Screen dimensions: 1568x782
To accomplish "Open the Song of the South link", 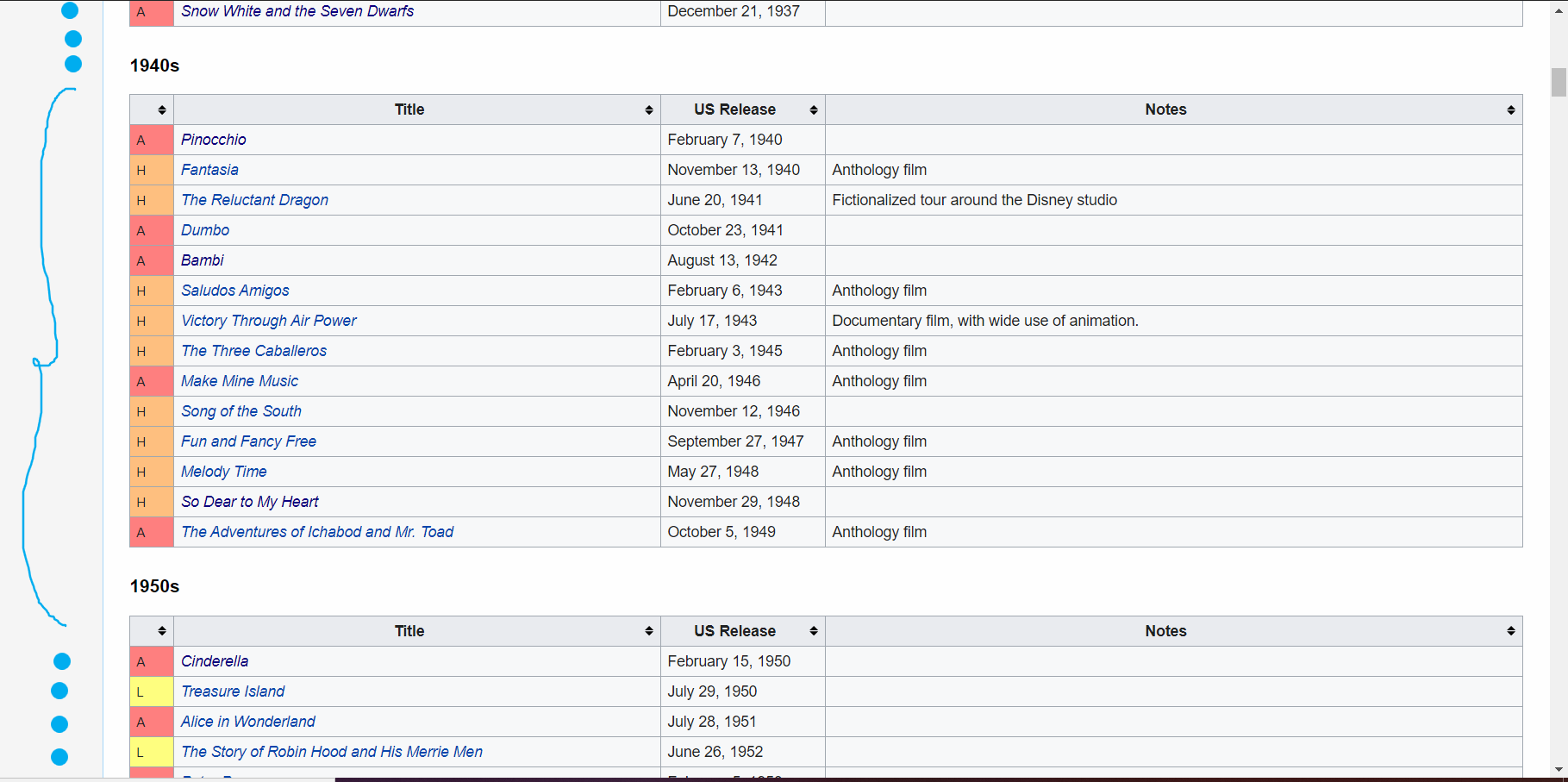I will pos(241,411).
